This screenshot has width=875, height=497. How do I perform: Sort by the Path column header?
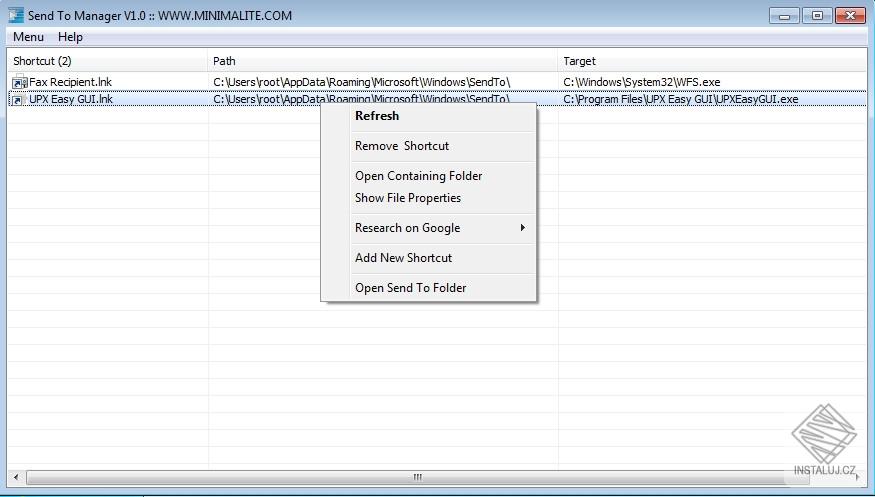click(x=382, y=61)
